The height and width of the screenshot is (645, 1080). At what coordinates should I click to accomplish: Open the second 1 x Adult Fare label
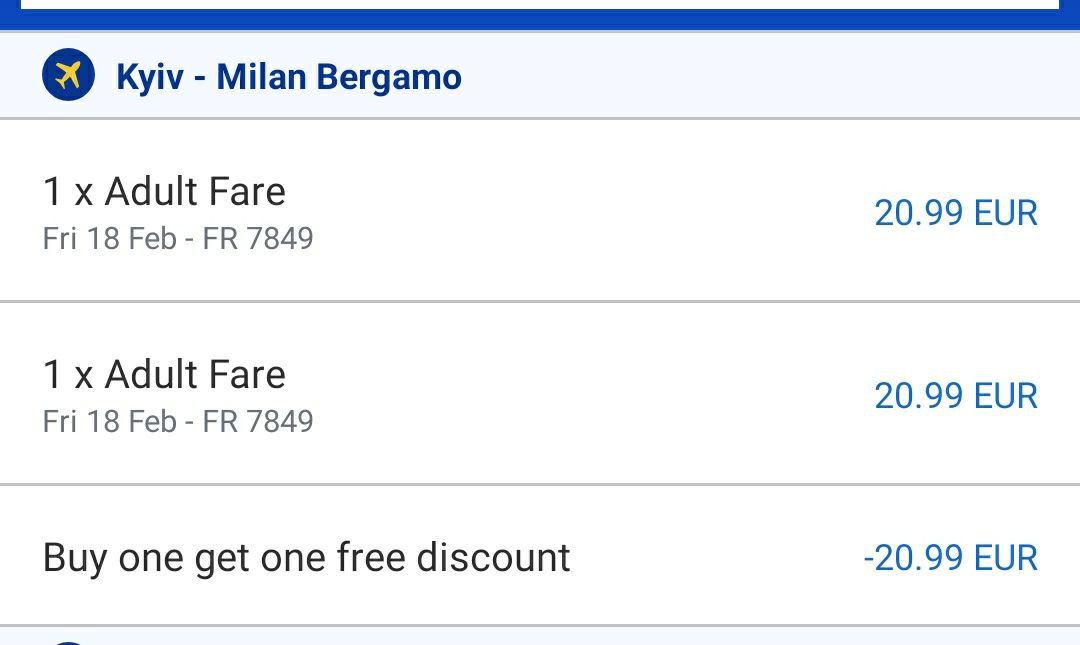point(164,375)
